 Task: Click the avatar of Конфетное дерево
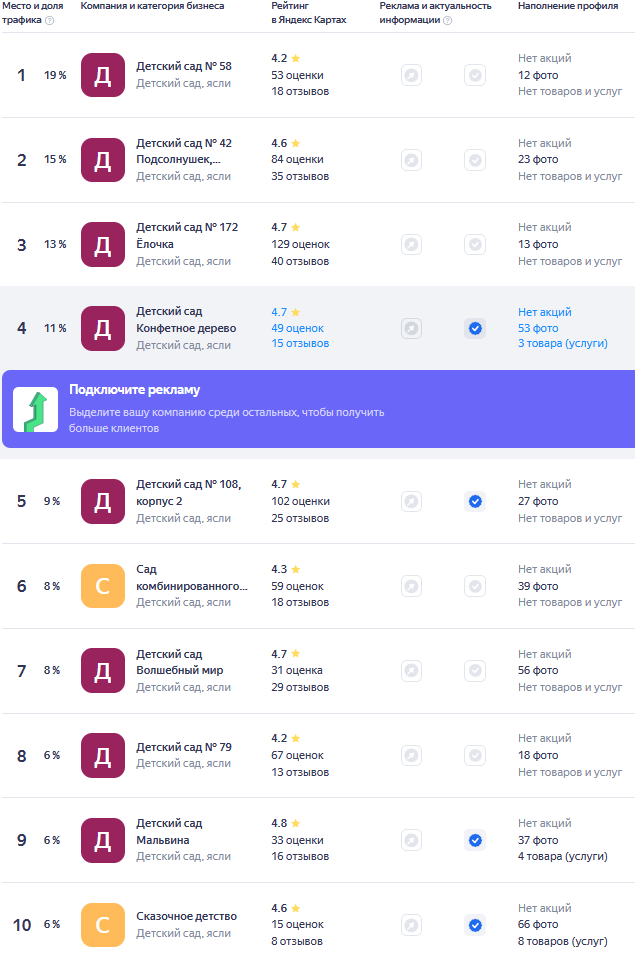(x=103, y=329)
